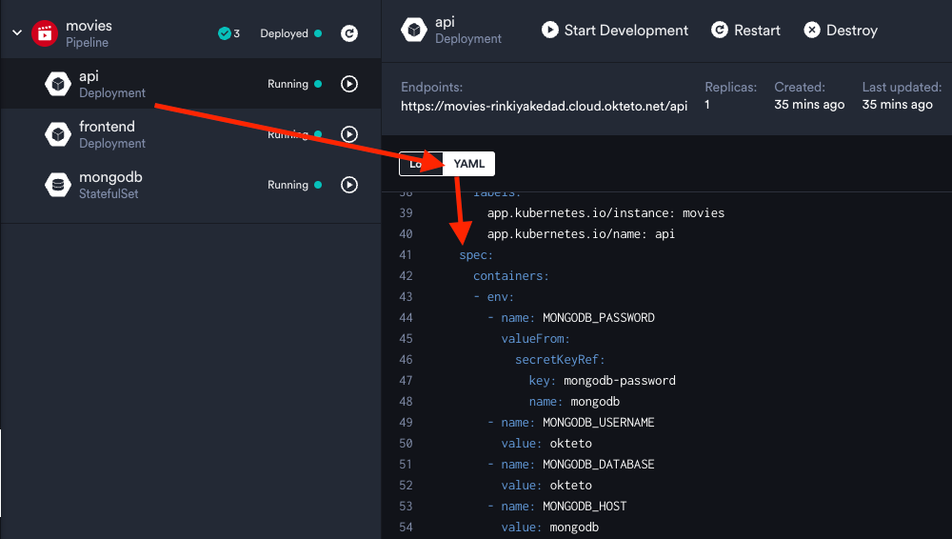Select the mongodb StatefulSet row
The height and width of the screenshot is (539, 952).
click(x=191, y=185)
